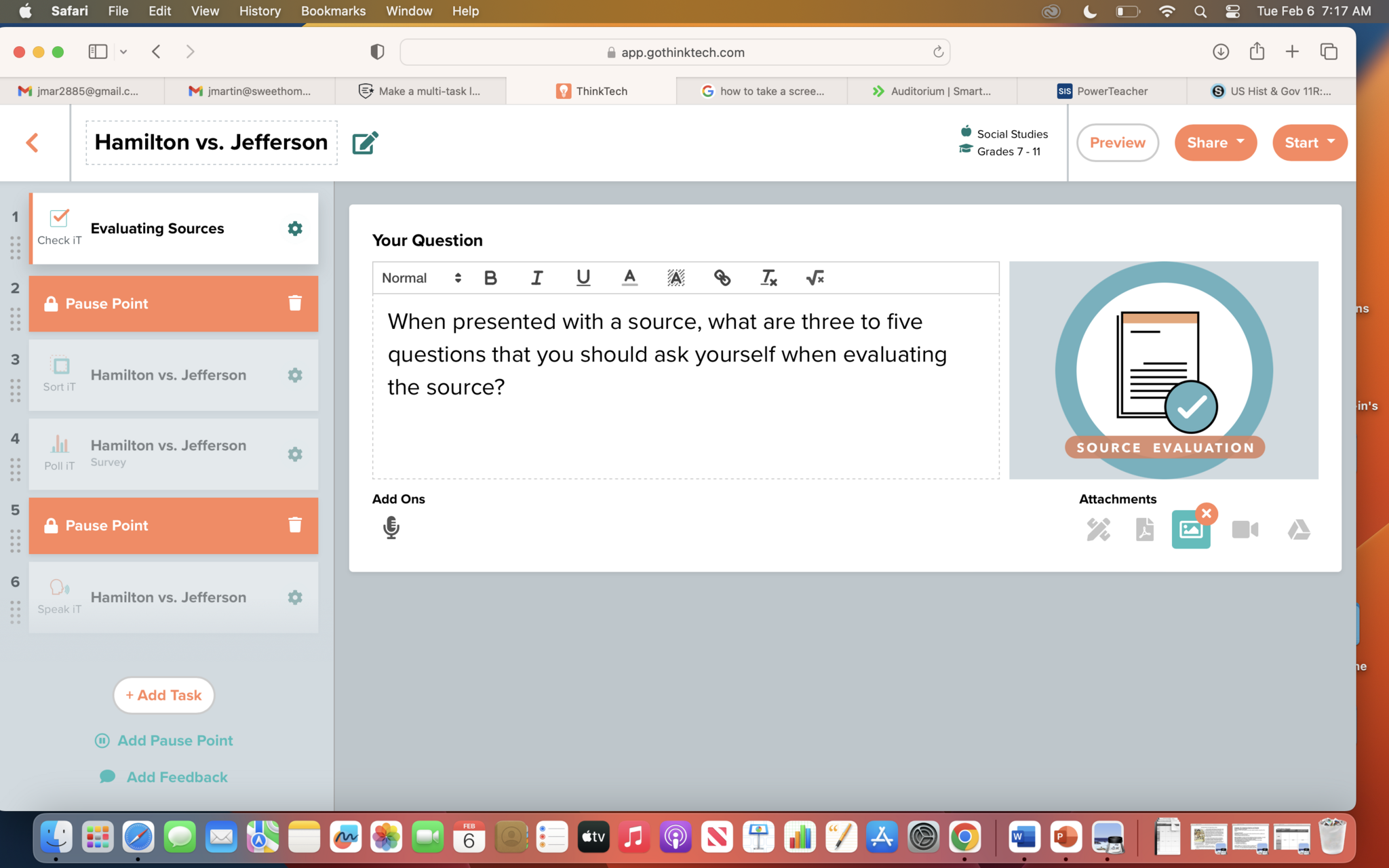1389x868 pixels.
Task: Open the Normal text style dropdown
Action: pyautogui.click(x=420, y=277)
